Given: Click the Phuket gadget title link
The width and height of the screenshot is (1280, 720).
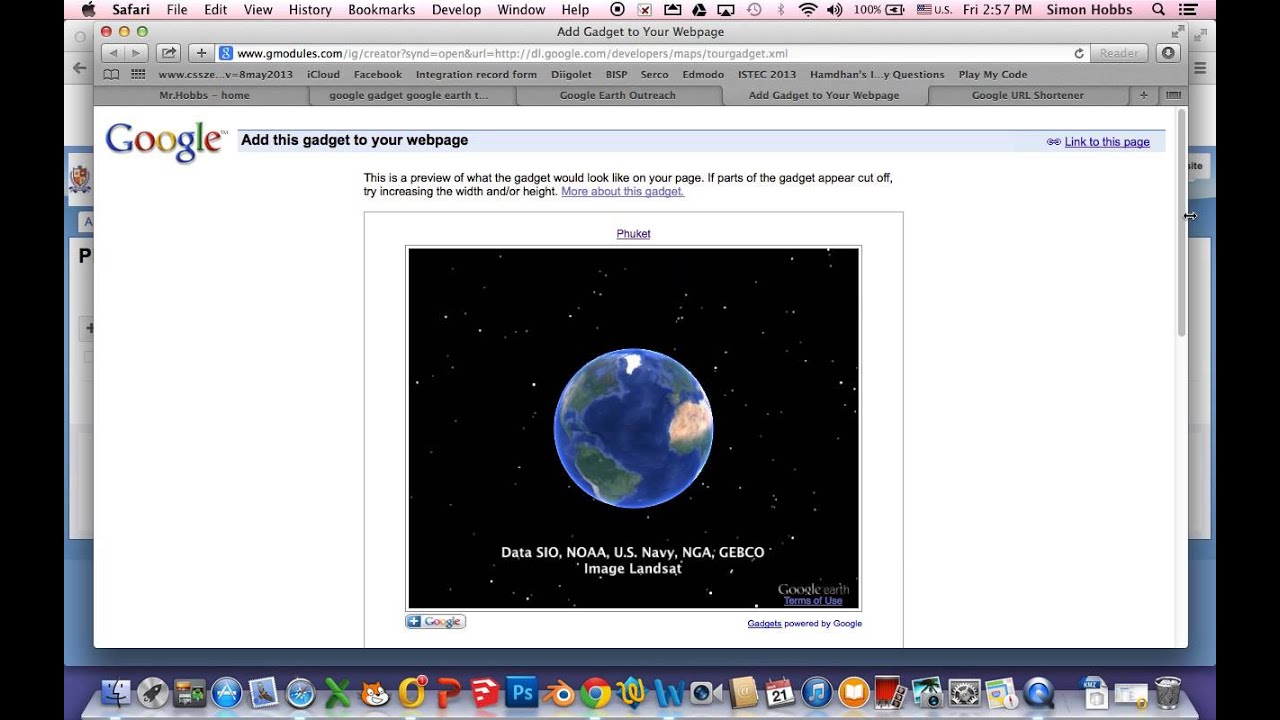Looking at the screenshot, I should click(x=633, y=233).
